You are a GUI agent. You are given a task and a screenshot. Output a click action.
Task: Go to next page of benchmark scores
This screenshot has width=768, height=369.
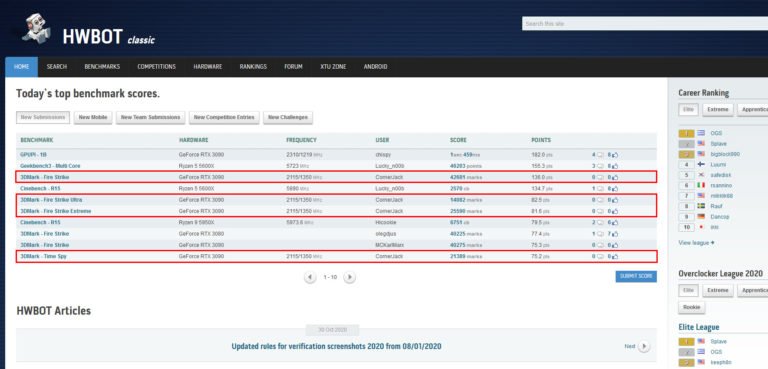click(349, 277)
